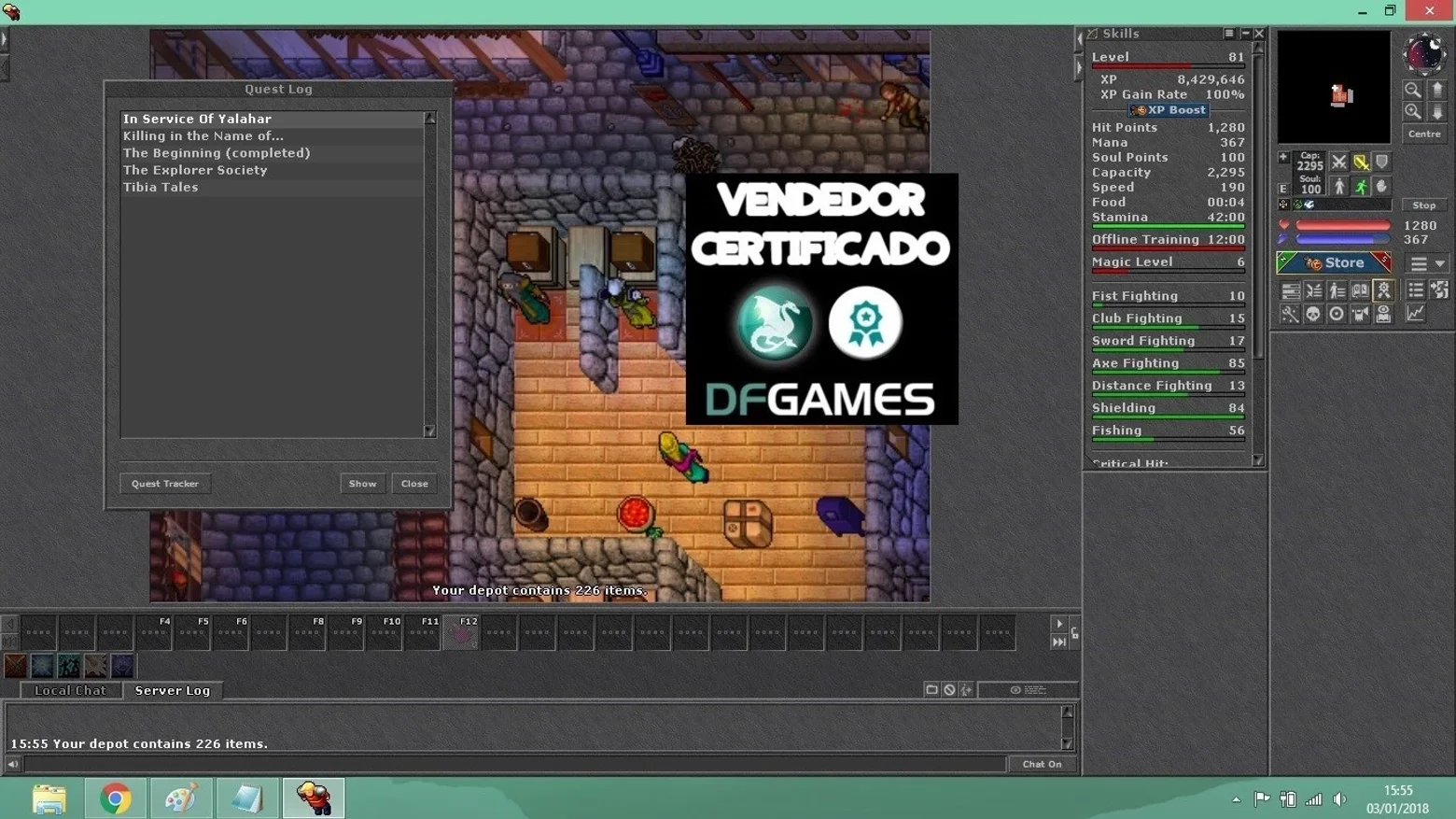Open the skills window icon
Screen dimensions: 1456x819
1290,290
